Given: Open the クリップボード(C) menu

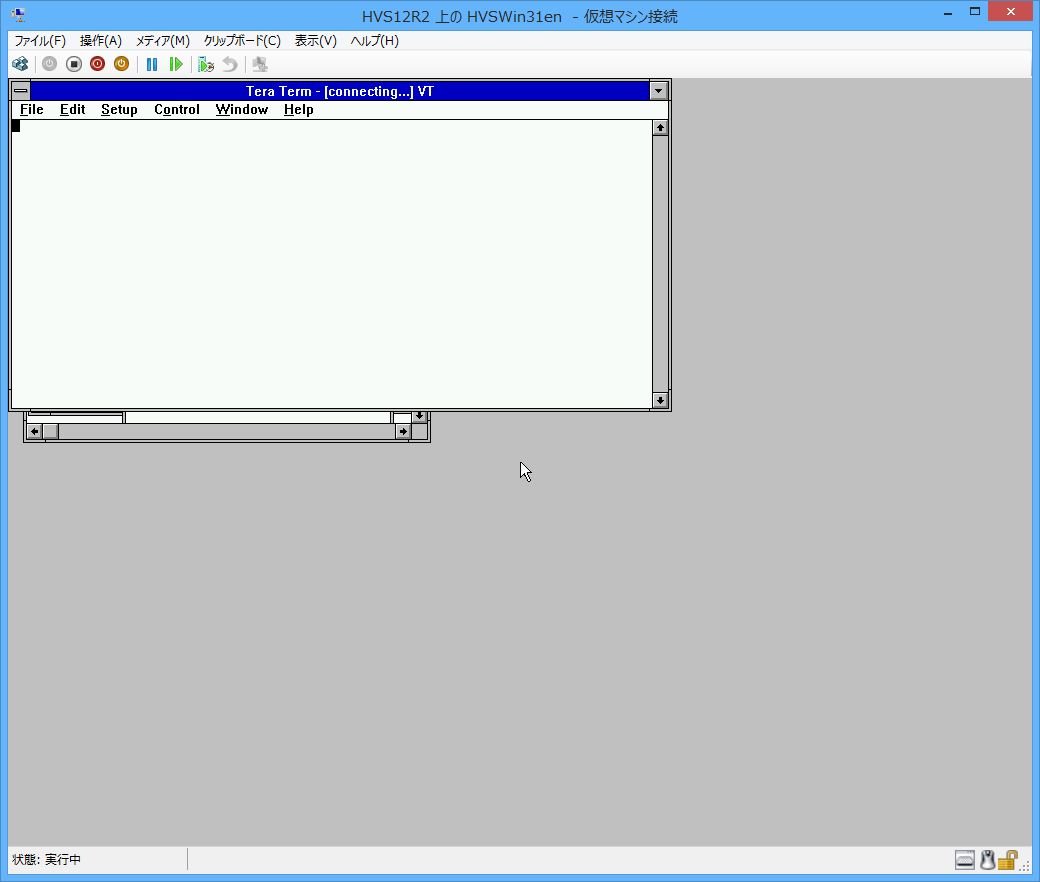Looking at the screenshot, I should pos(242,41).
